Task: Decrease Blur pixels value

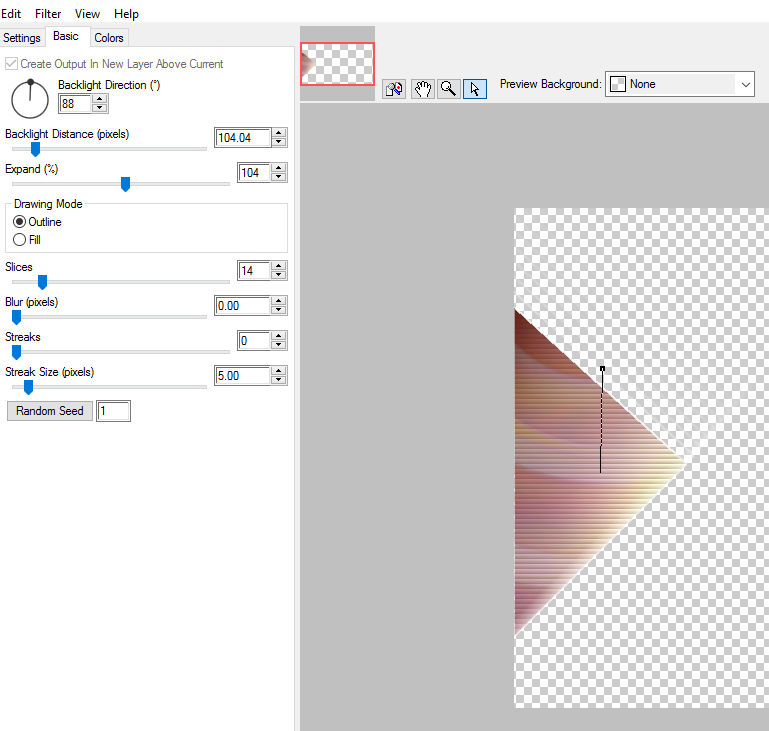Action: pyautogui.click(x=279, y=310)
